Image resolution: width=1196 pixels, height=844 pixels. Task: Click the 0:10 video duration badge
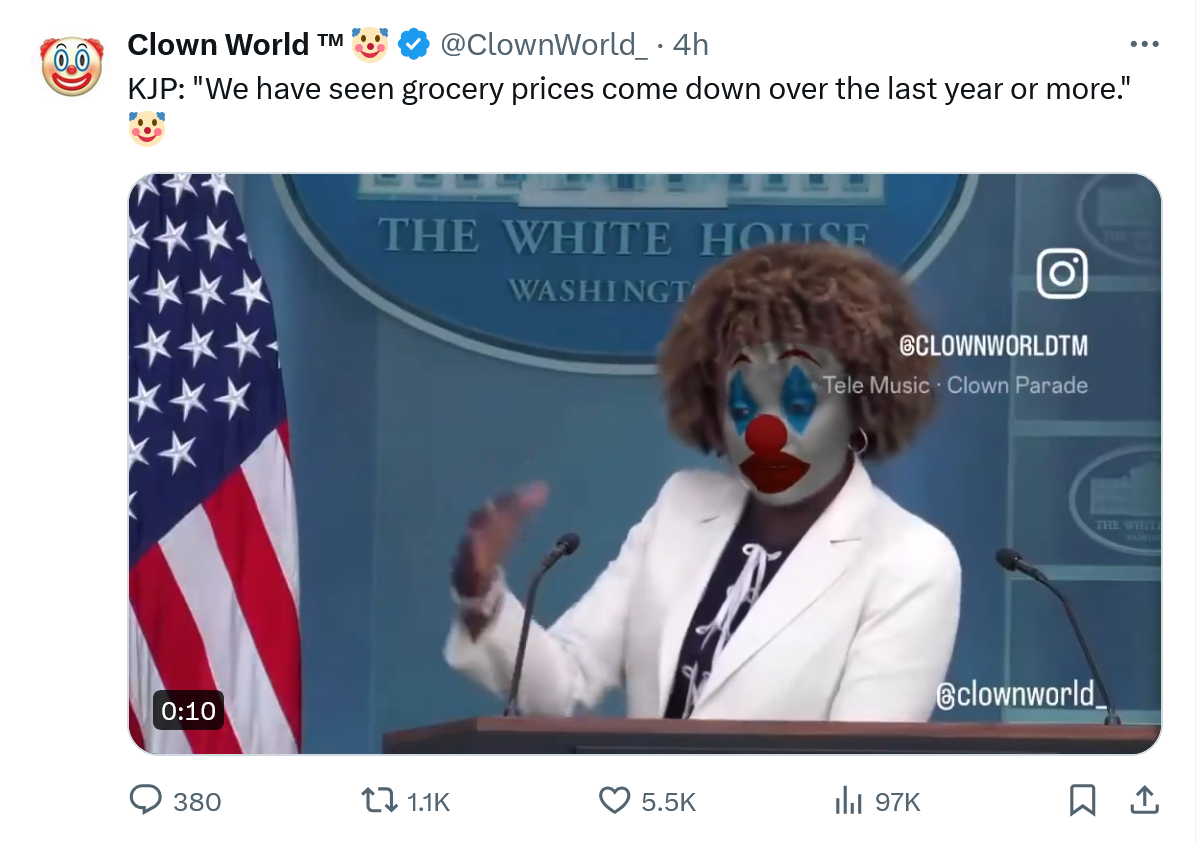coord(188,711)
